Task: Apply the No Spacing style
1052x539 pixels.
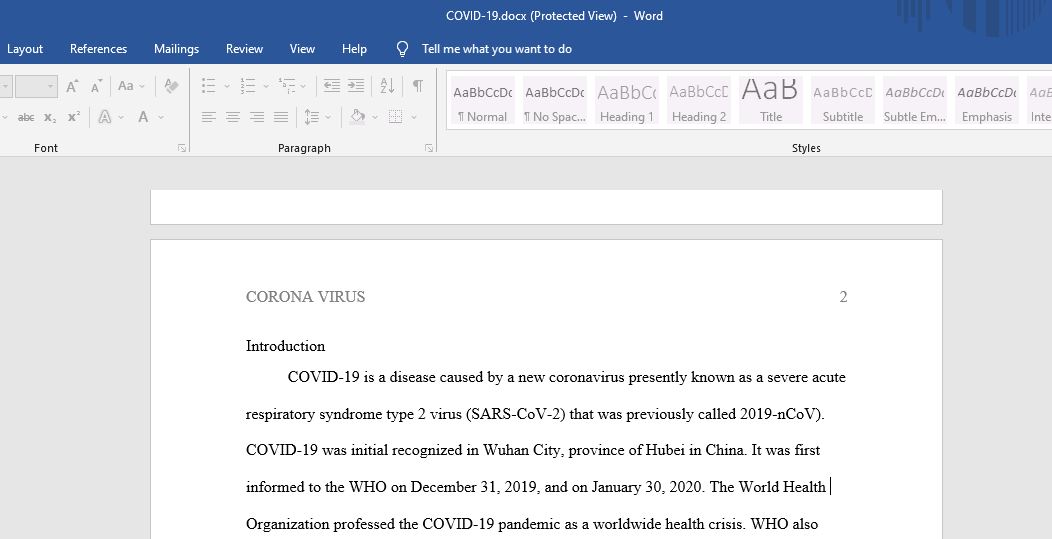Action: (555, 101)
